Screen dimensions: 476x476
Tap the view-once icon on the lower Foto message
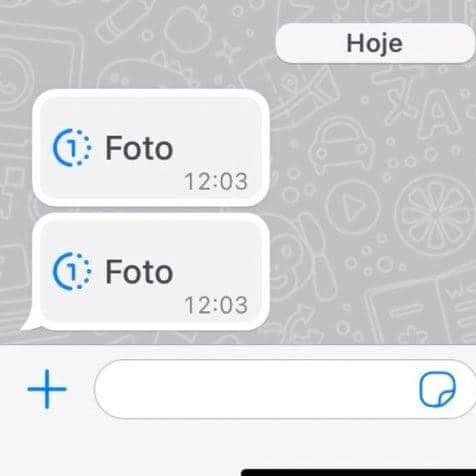pyautogui.click(x=72, y=271)
